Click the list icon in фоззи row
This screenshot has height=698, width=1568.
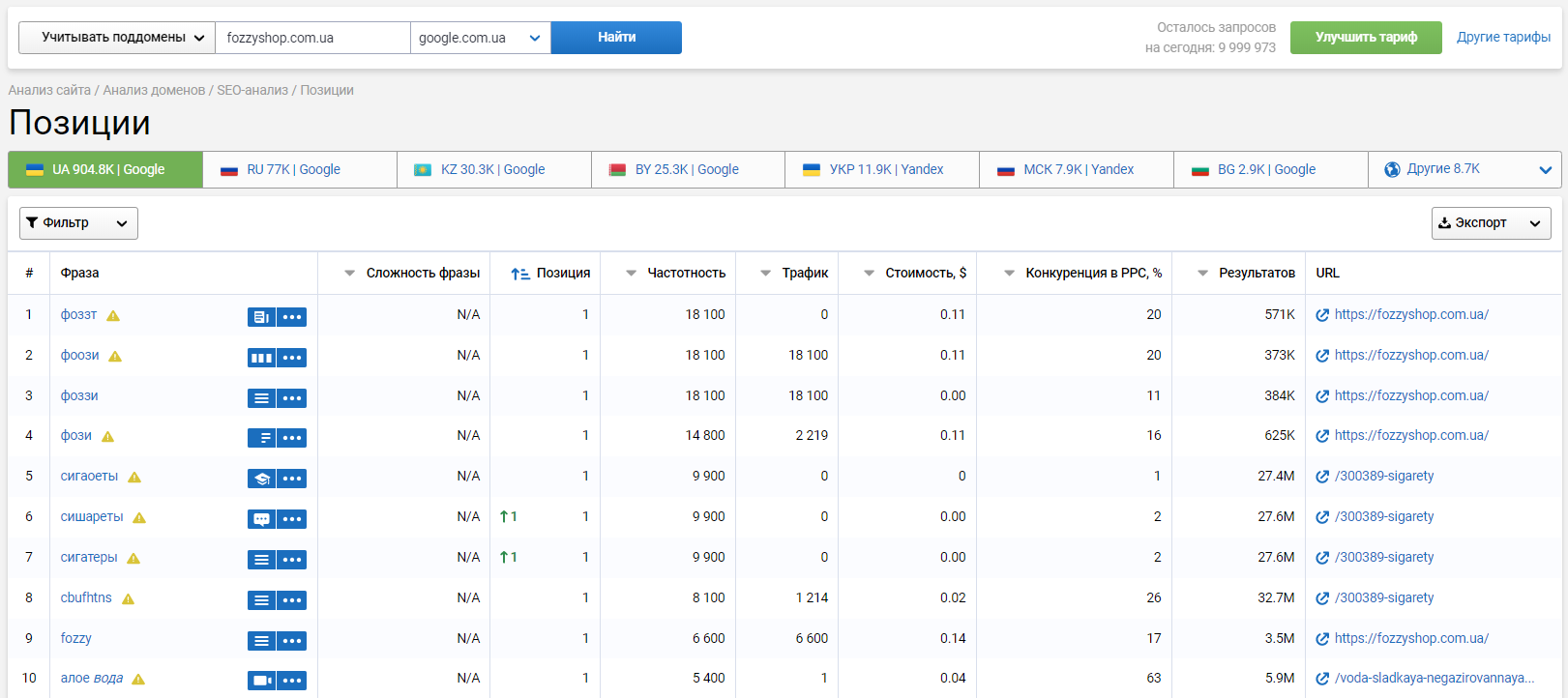coord(261,398)
